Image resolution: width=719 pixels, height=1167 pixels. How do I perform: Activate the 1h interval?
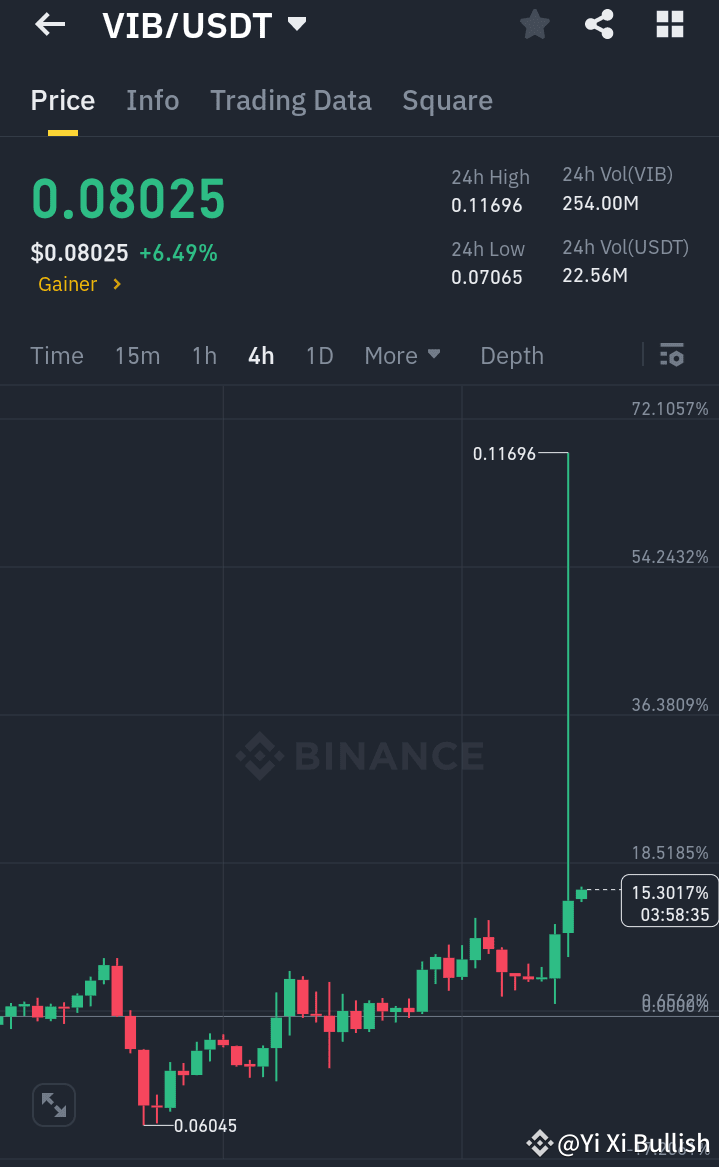(x=203, y=355)
